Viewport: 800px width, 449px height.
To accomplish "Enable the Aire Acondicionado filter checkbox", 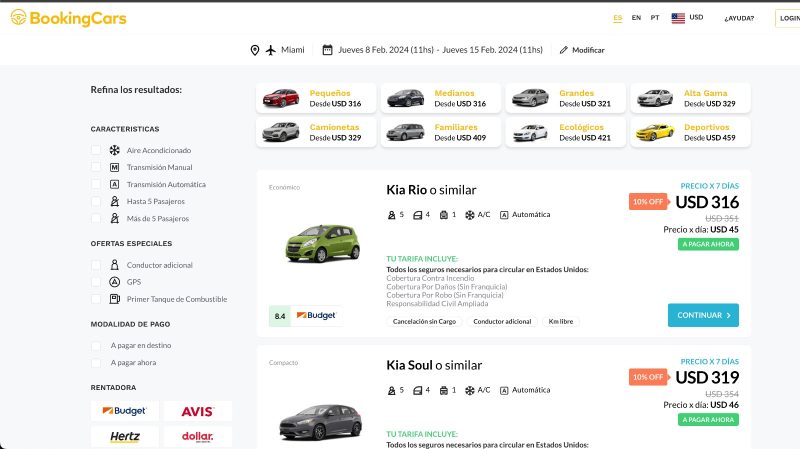I will (x=96, y=150).
